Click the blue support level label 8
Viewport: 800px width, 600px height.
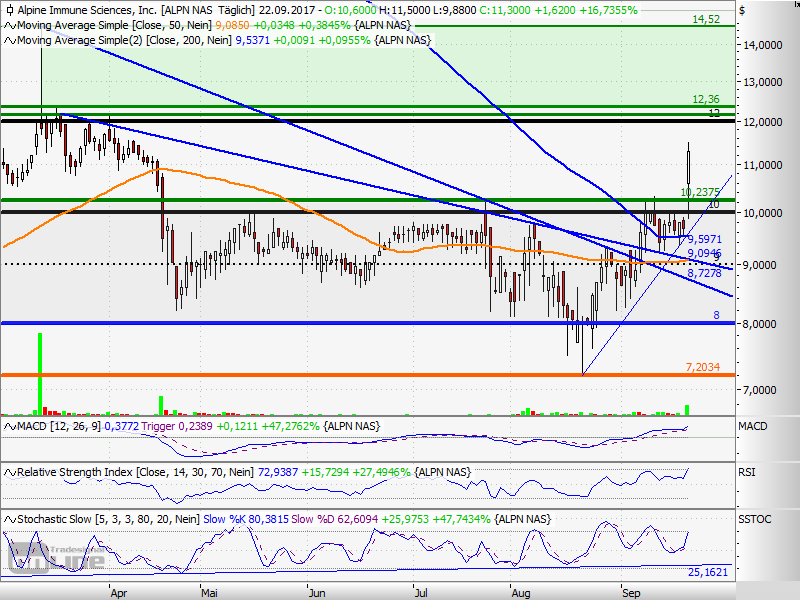pos(715,315)
